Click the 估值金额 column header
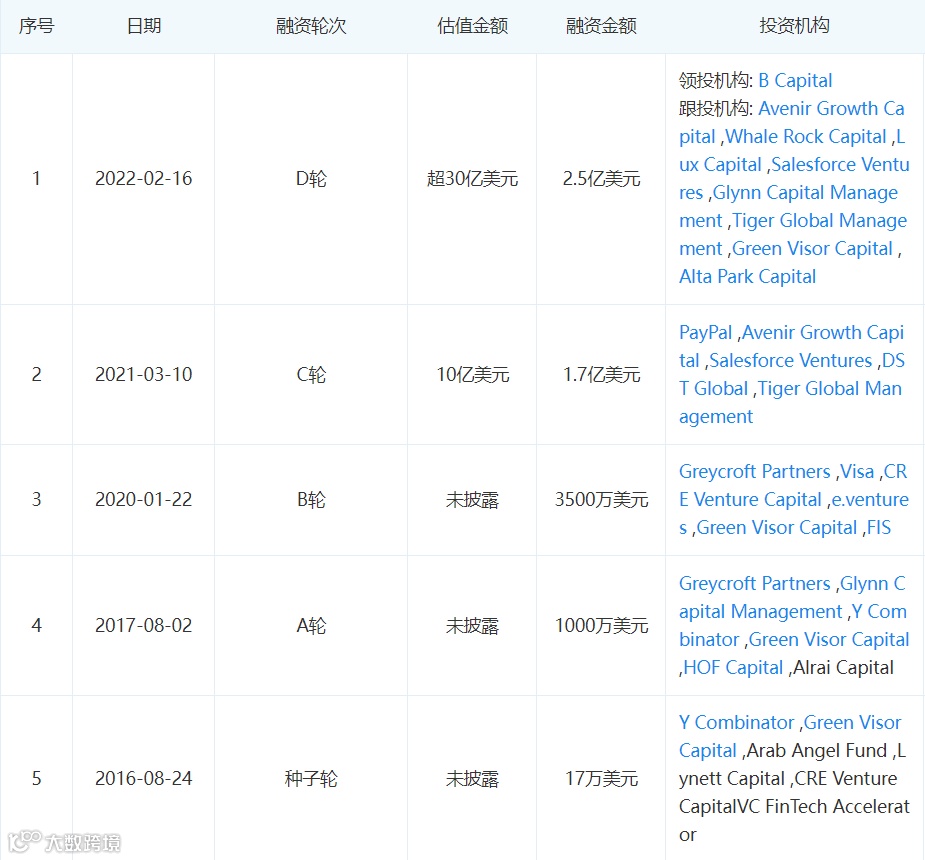 (472, 26)
